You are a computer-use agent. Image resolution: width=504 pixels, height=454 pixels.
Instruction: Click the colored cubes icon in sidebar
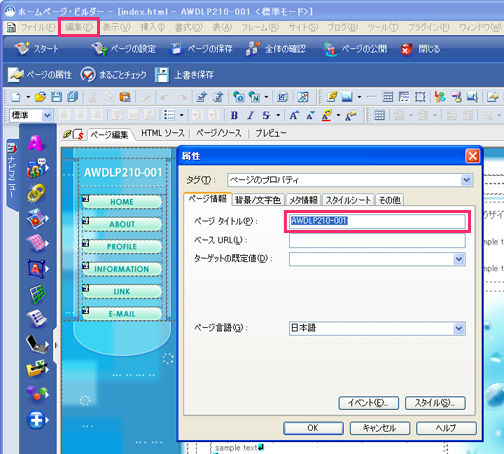click(37, 394)
